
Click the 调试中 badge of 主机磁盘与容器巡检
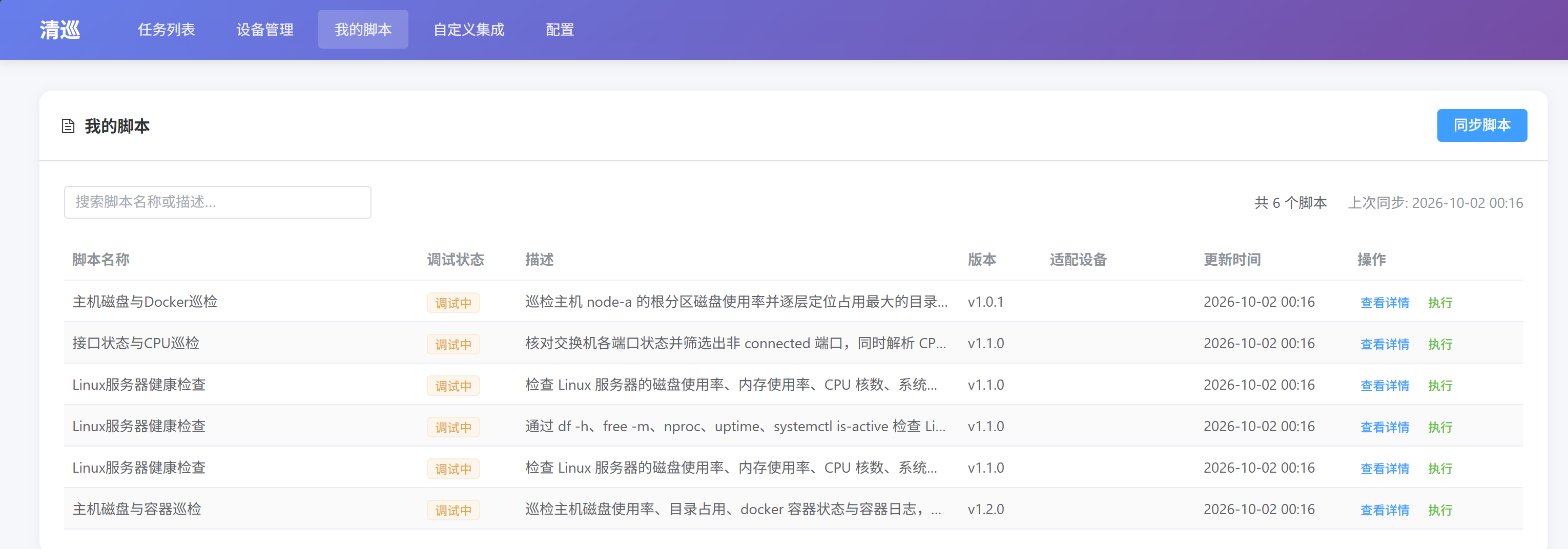[x=453, y=510]
